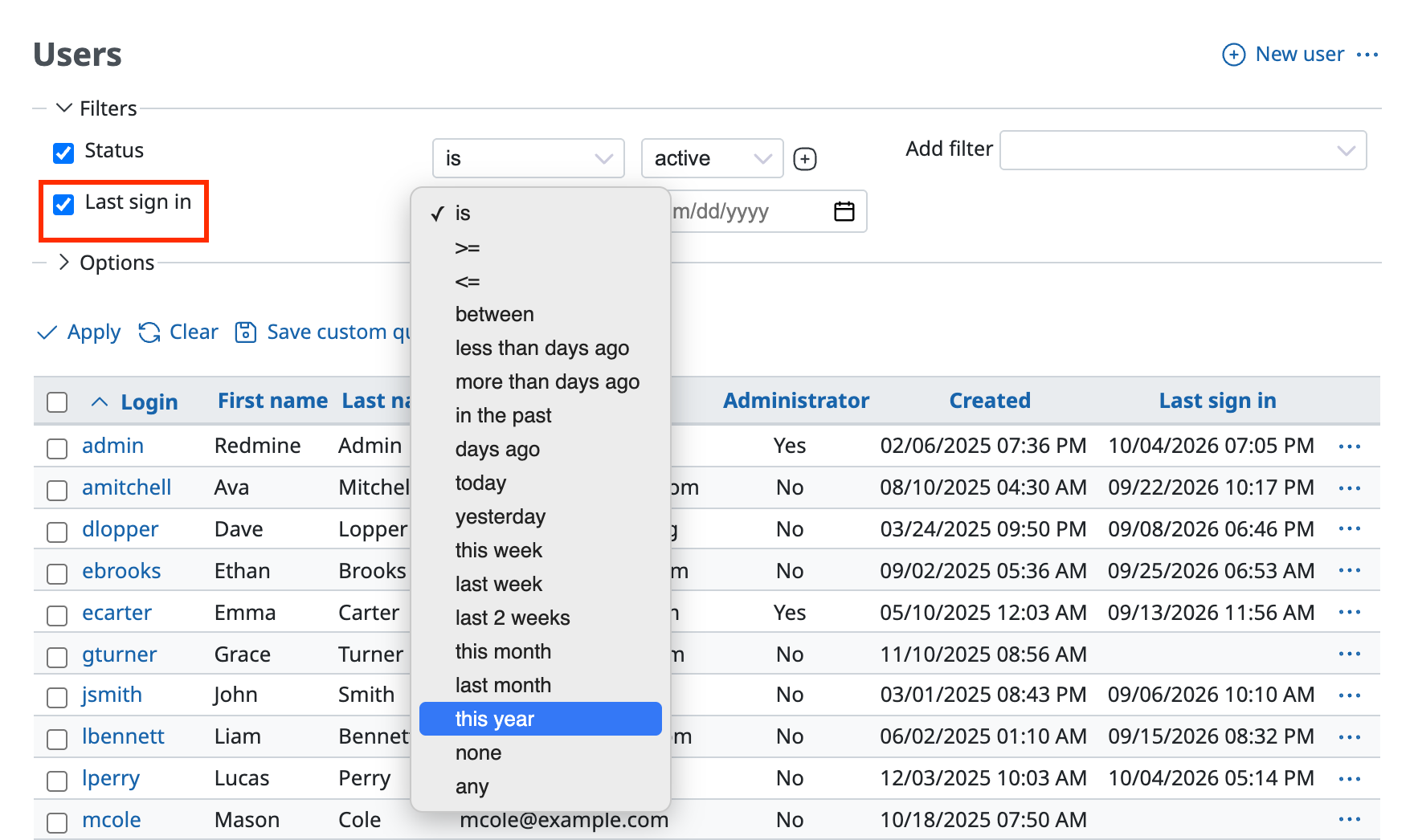
Task: Click the Last sign in date input field
Action: 769,211
